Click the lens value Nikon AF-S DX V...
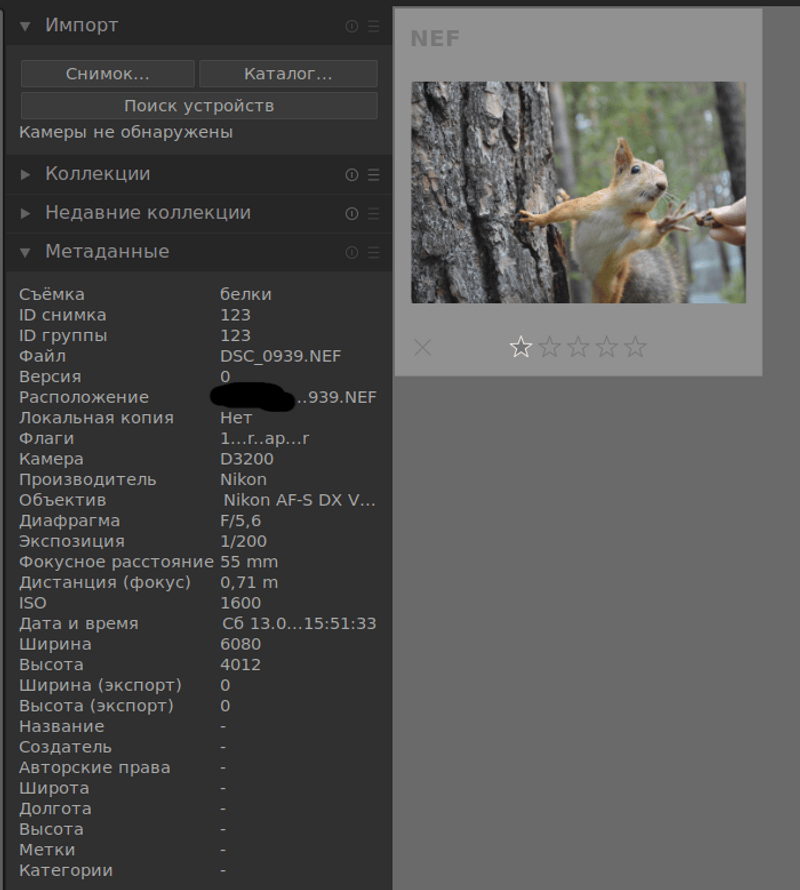 tap(299, 500)
